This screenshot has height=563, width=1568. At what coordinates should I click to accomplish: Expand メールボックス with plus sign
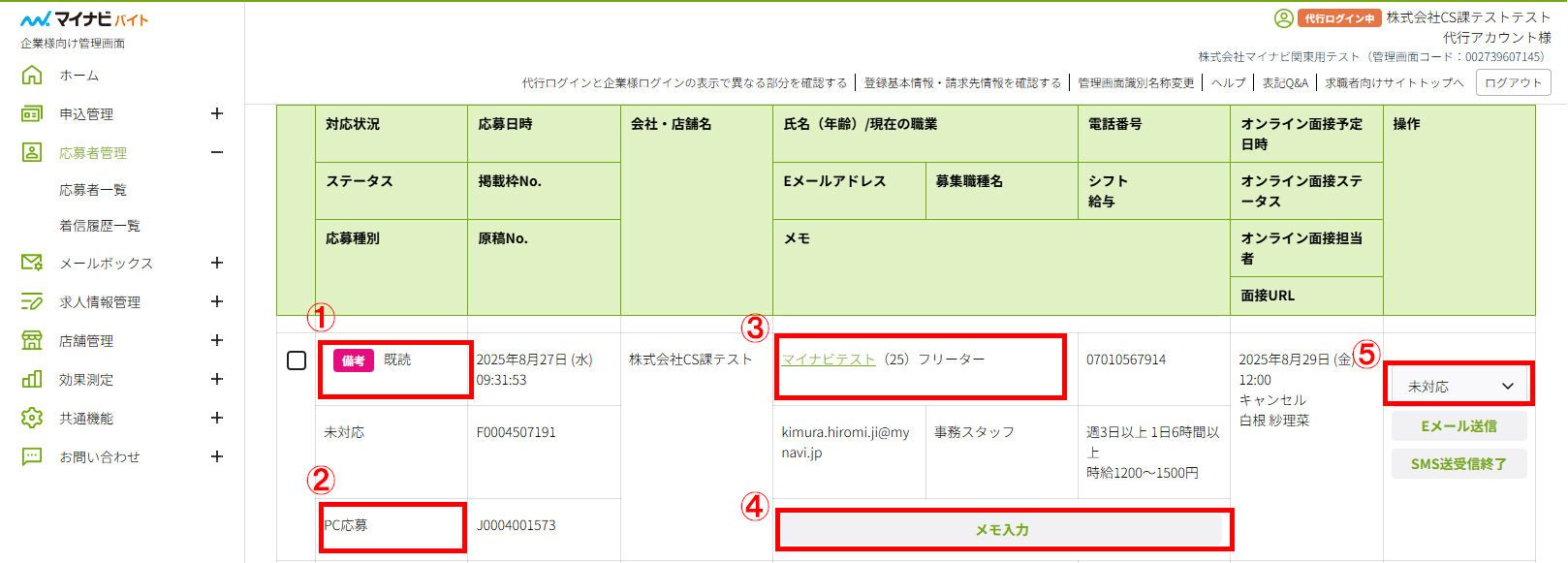[217, 263]
